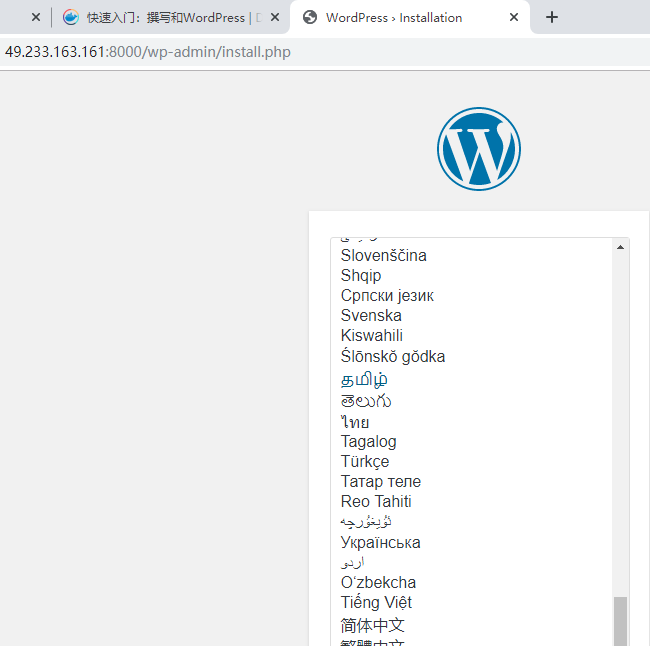Click the language list scrollbar thumb
650x646 pixels.
[x=620, y=621]
